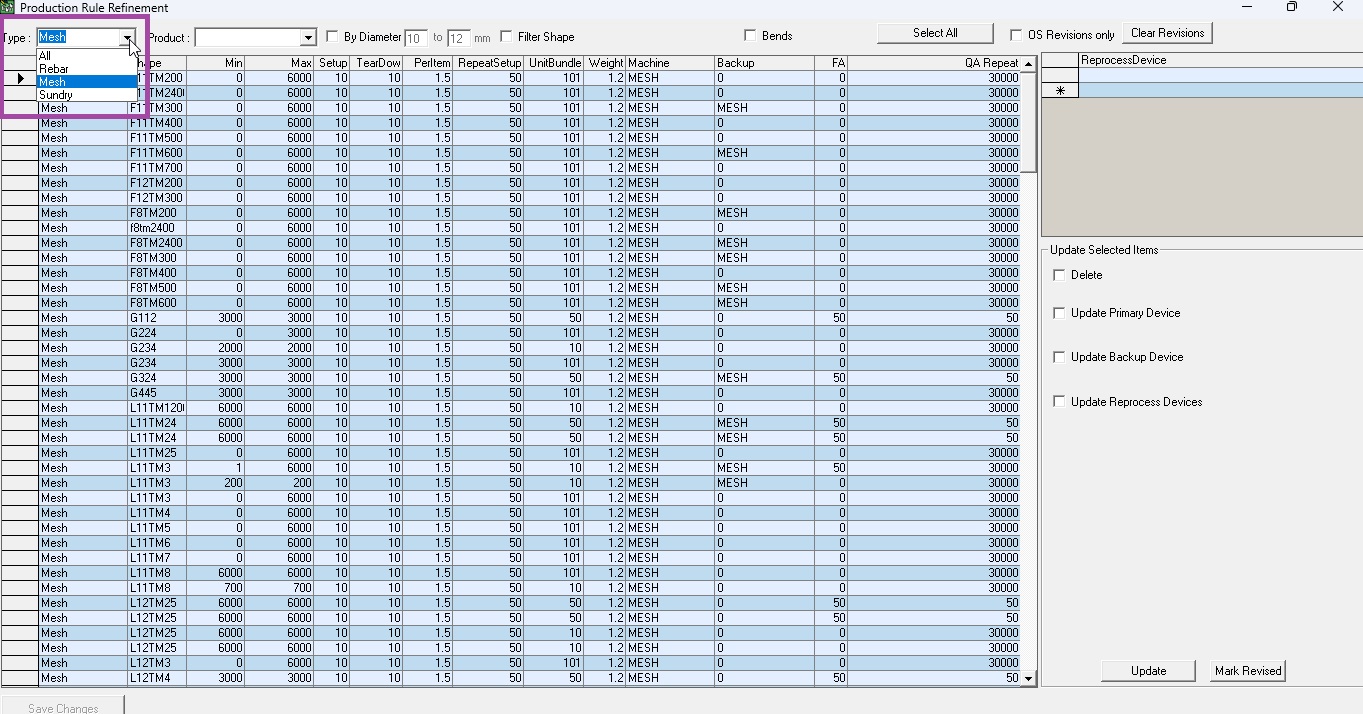Image resolution: width=1363 pixels, height=714 pixels.
Task: Select the F8TM600 shape cell
Action: [157, 303]
